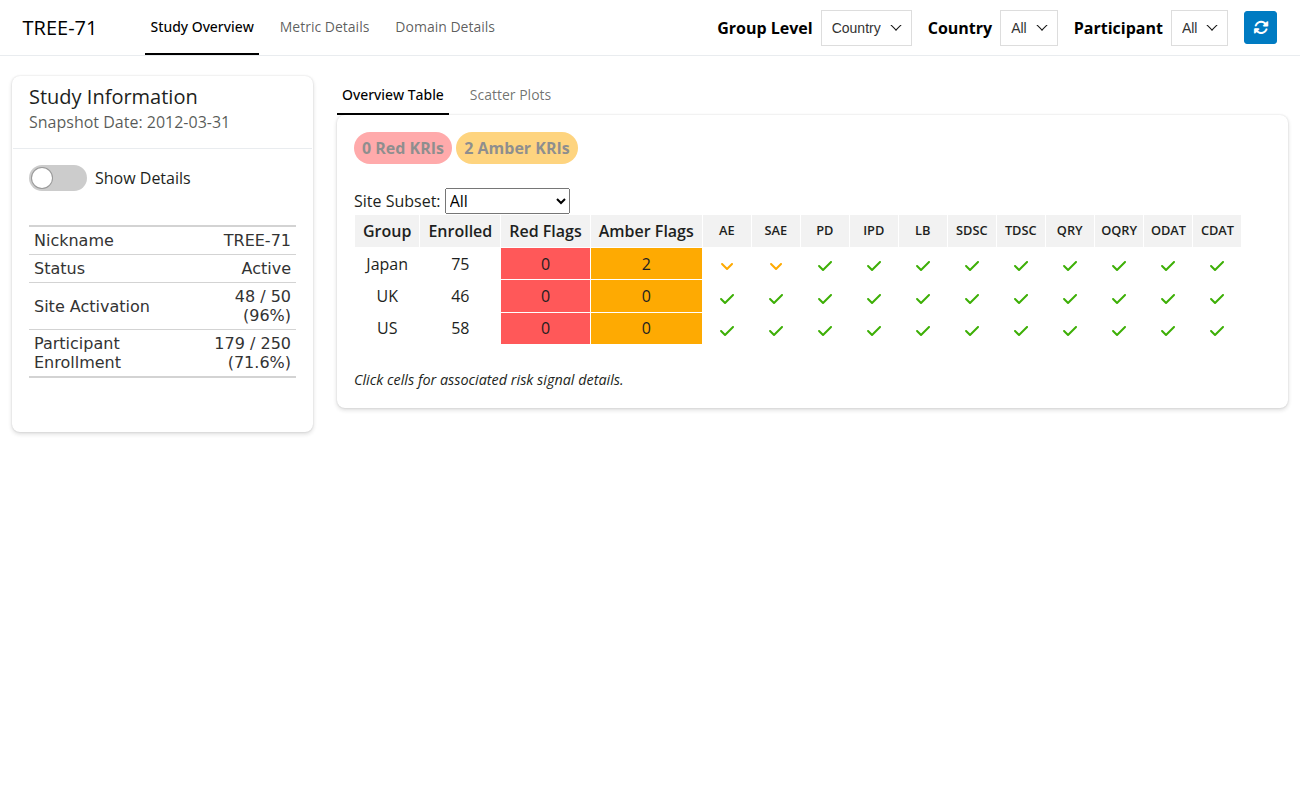
Task: Click the 2 Amber KRIs badge
Action: (x=517, y=148)
